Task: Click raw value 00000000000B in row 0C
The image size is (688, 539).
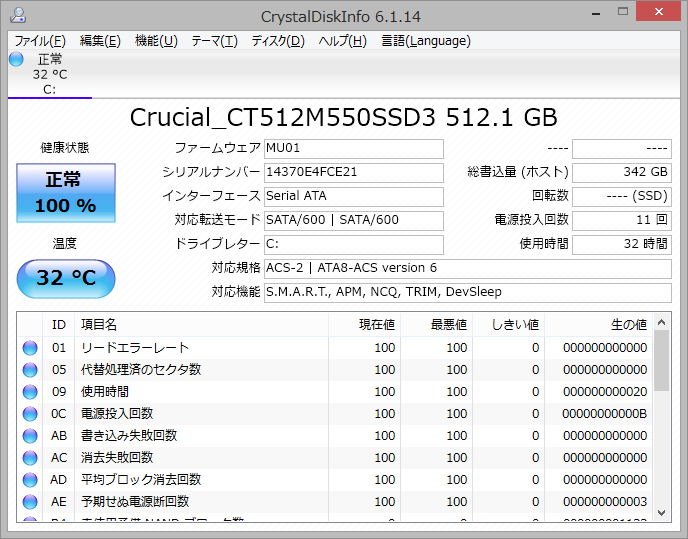Action: pos(605,414)
